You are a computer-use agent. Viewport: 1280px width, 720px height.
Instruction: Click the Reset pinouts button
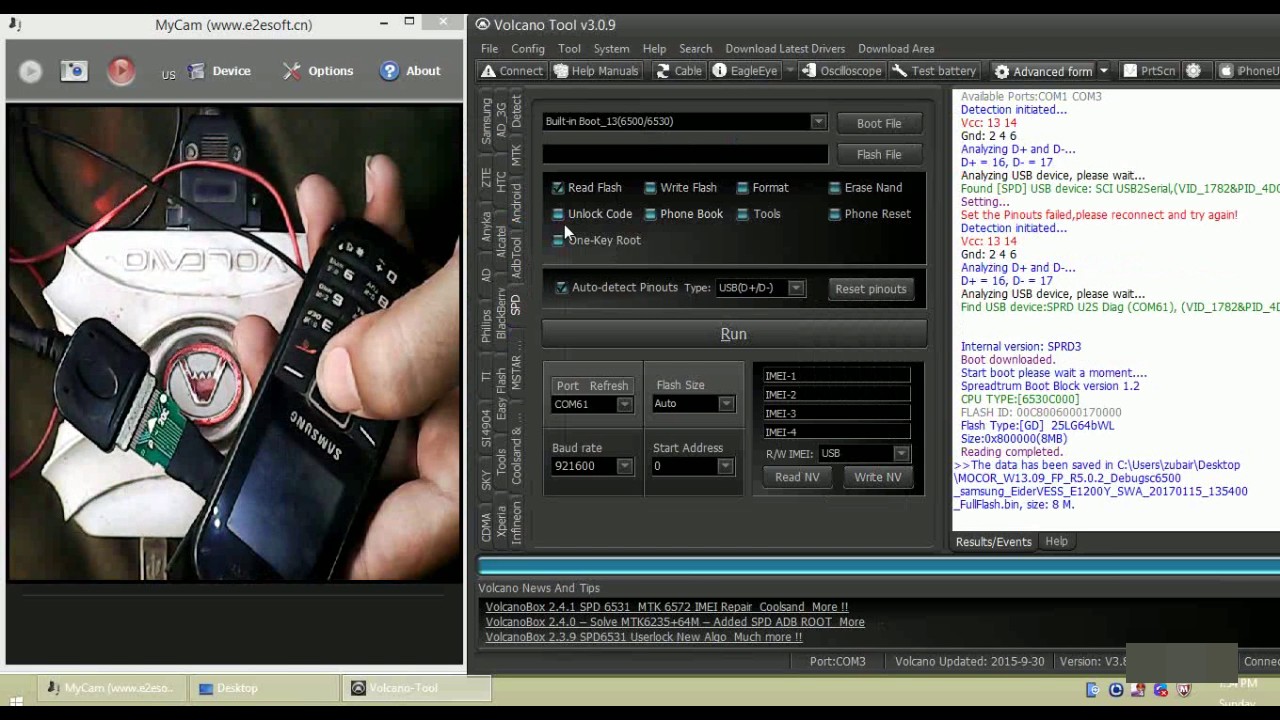pos(871,289)
